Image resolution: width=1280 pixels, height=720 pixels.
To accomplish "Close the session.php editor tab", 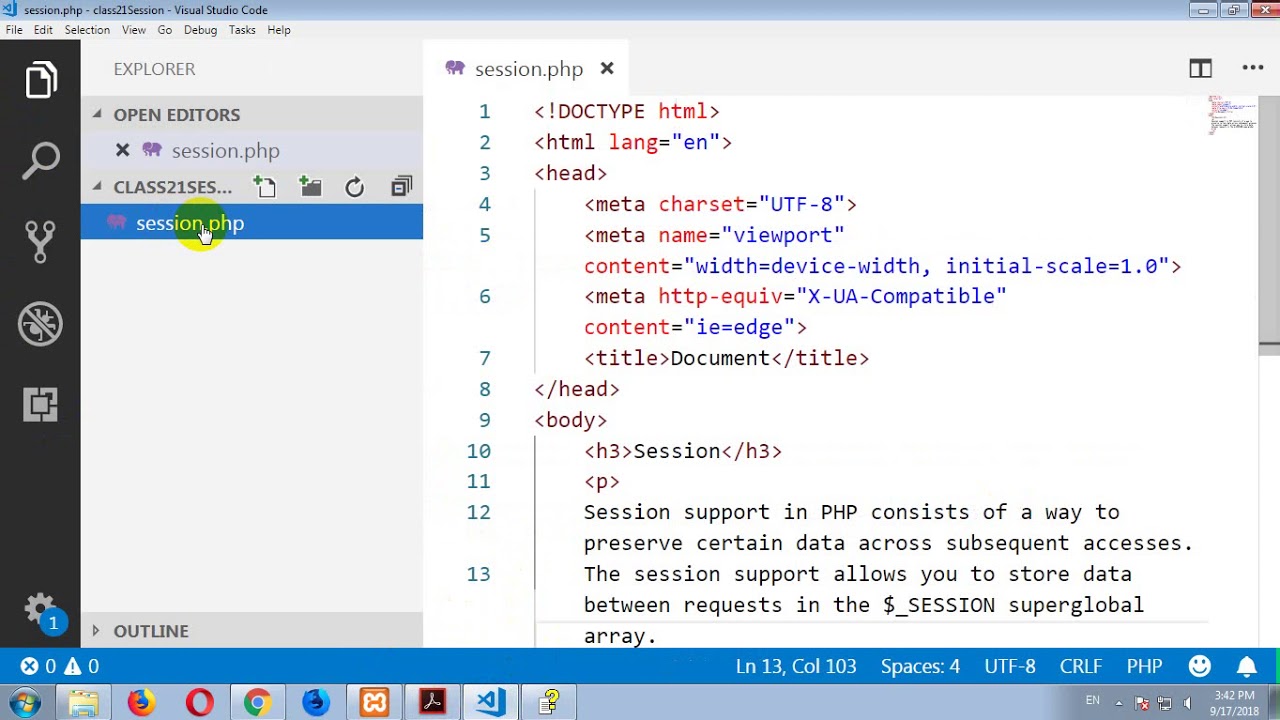I will coord(607,68).
